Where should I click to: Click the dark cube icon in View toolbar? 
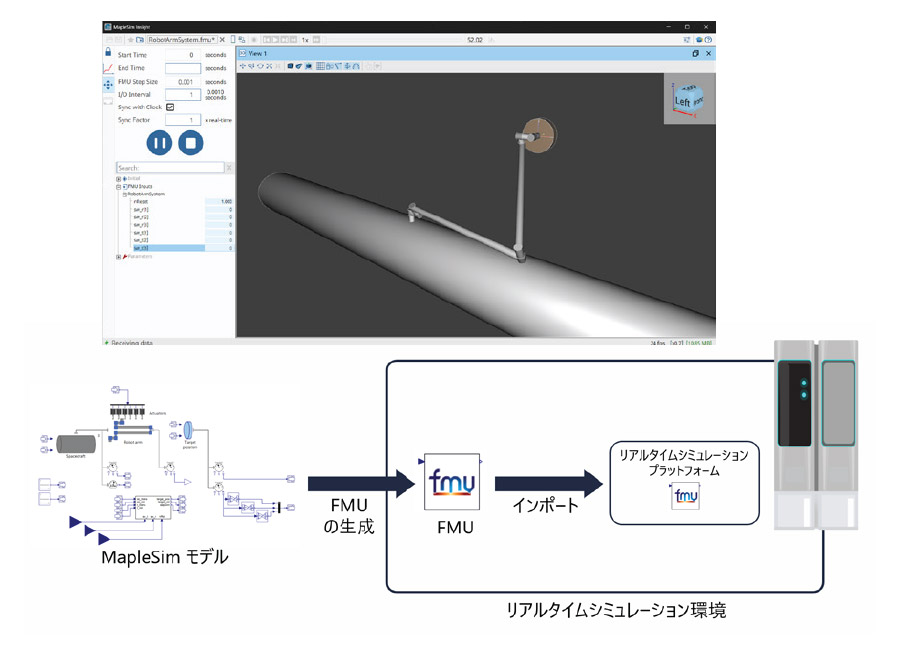click(290, 66)
